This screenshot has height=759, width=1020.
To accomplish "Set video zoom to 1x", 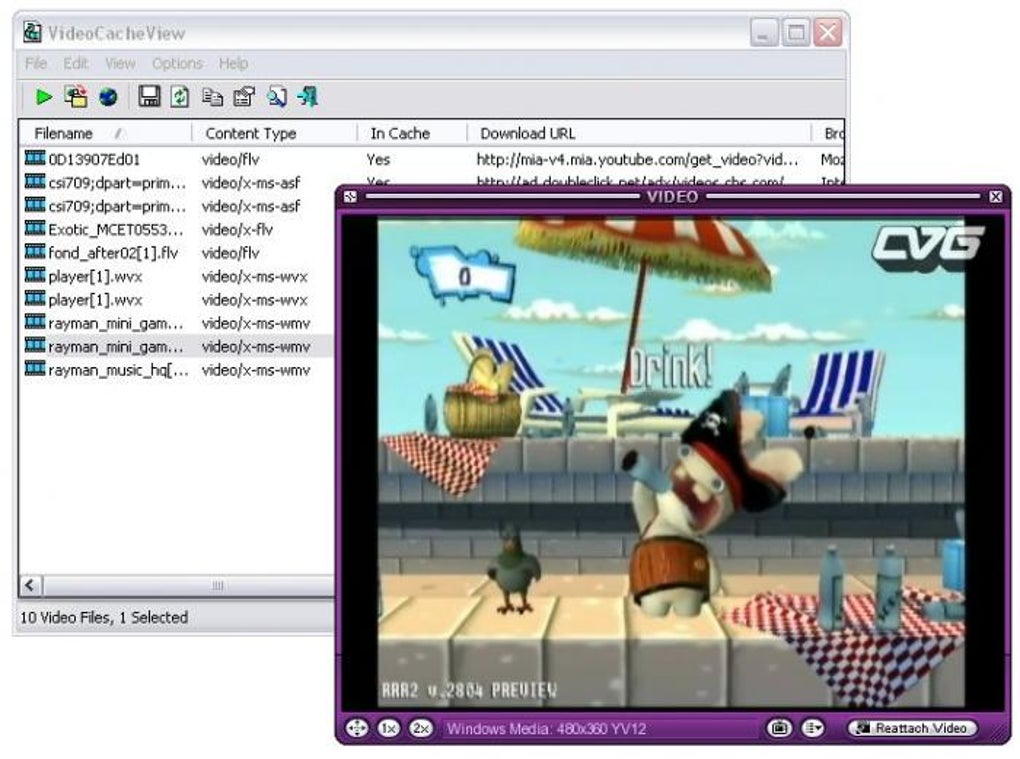I will [389, 728].
